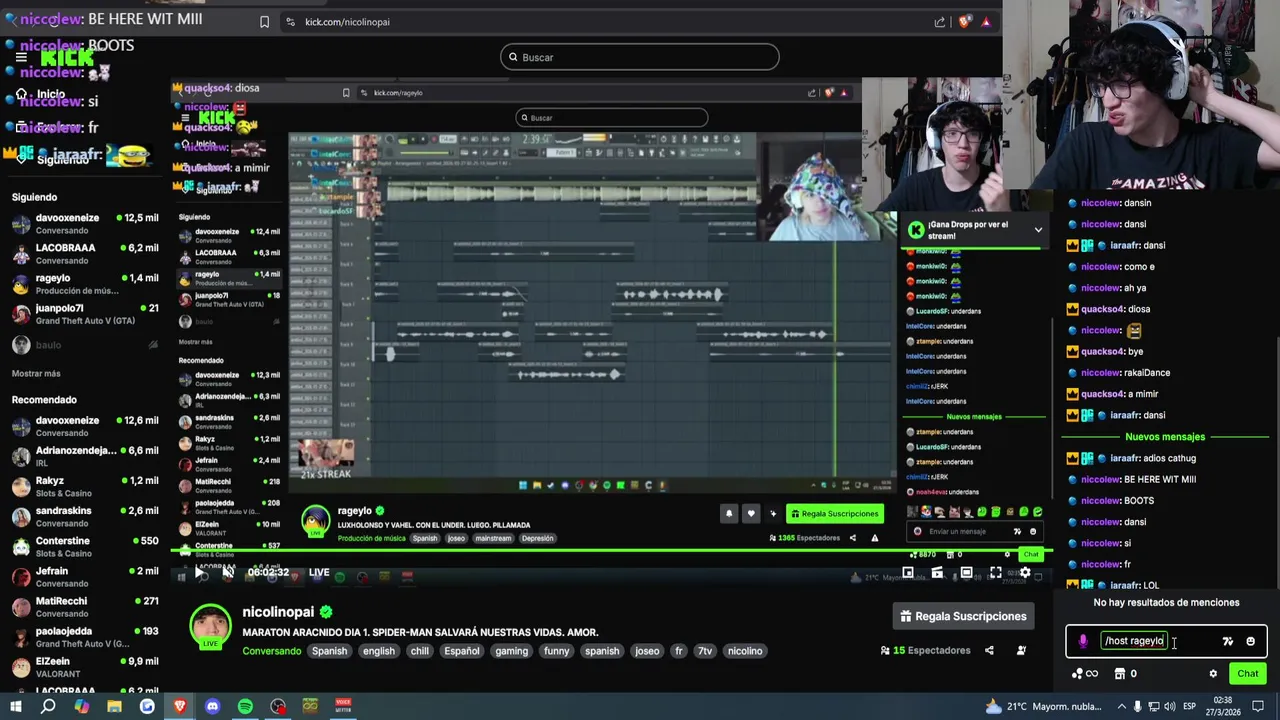Image resolution: width=1280 pixels, height=720 pixels.
Task: Enter fullscreen on the stream player
Action: pos(996,573)
